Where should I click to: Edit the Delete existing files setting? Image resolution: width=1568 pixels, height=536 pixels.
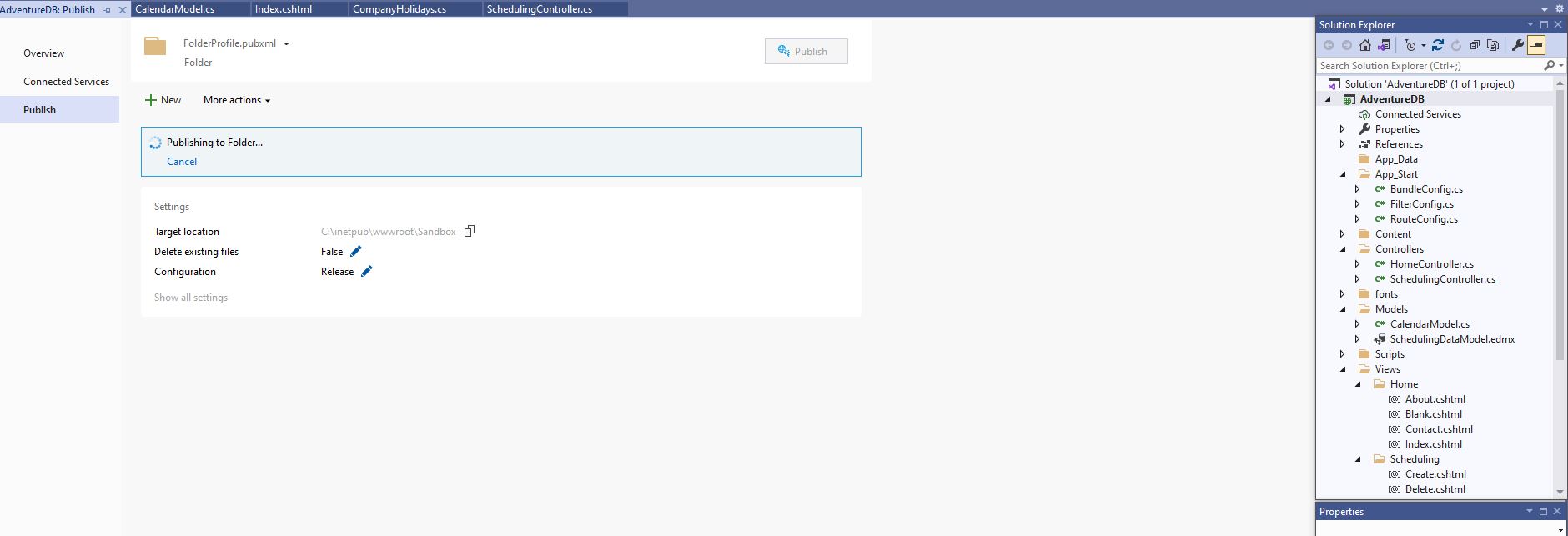click(x=356, y=251)
